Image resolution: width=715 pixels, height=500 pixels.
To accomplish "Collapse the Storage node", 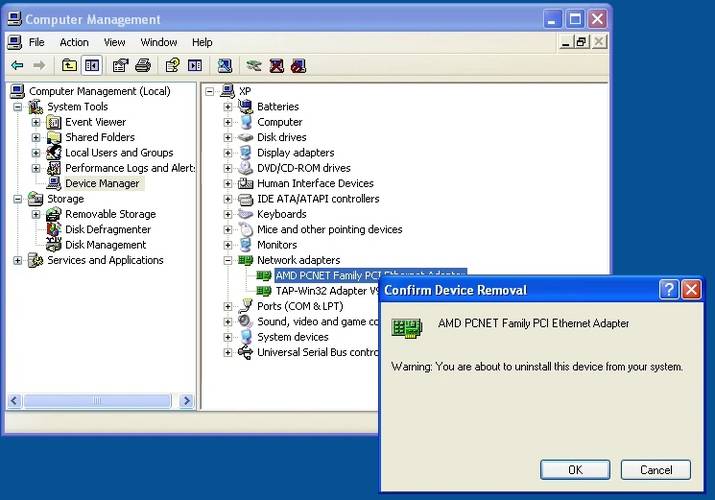I will click(x=18, y=199).
